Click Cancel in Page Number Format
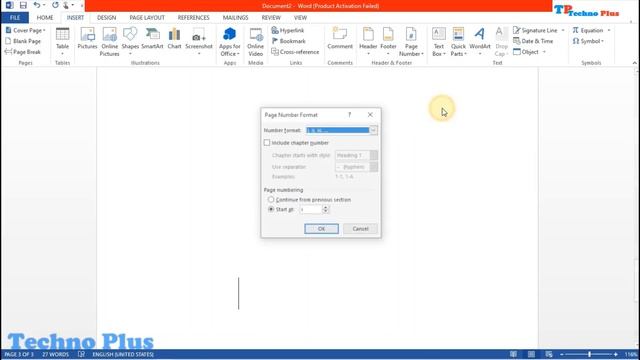 coord(360,229)
